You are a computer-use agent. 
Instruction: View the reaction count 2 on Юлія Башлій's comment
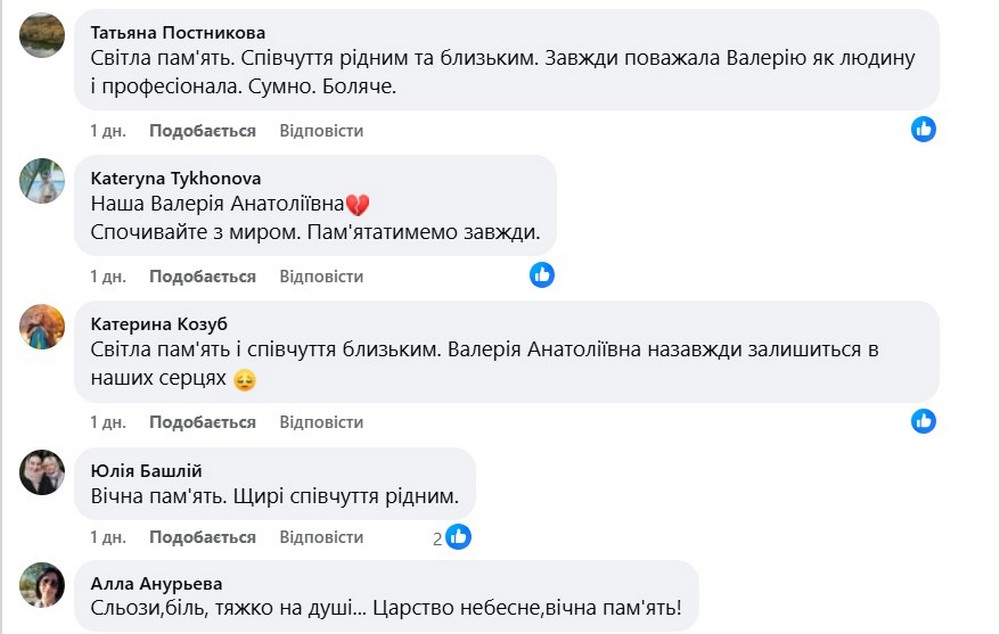436,536
